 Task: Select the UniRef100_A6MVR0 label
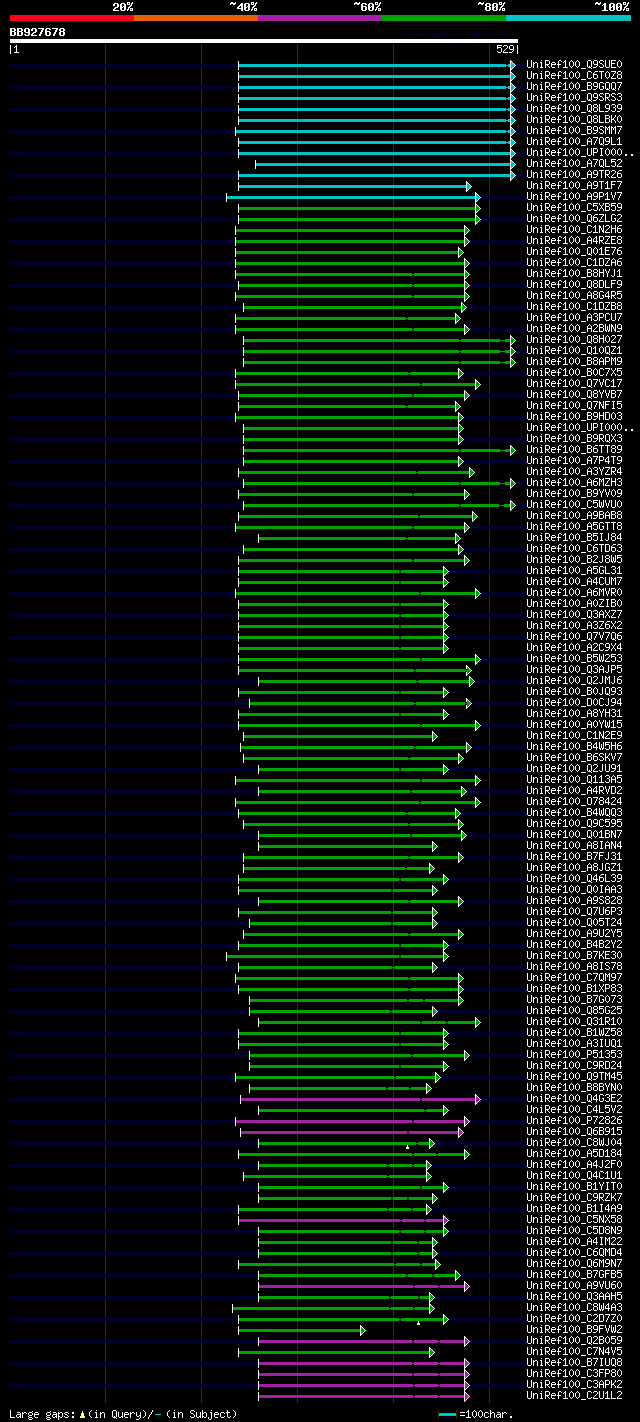coord(574,593)
